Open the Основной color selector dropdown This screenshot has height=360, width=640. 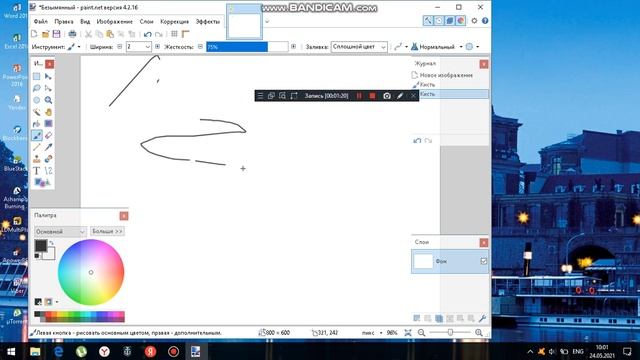[60, 231]
